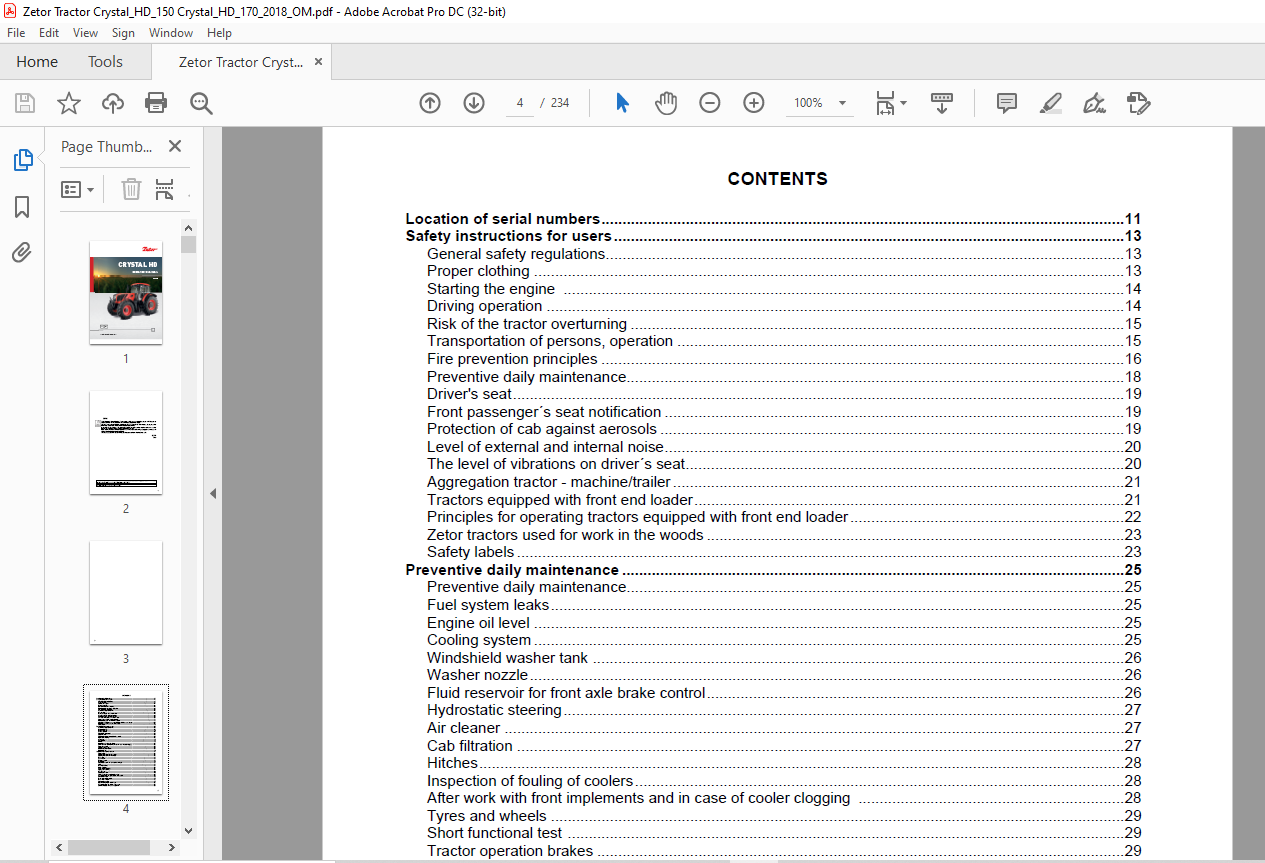Zoom out with the minus icon

[710, 103]
